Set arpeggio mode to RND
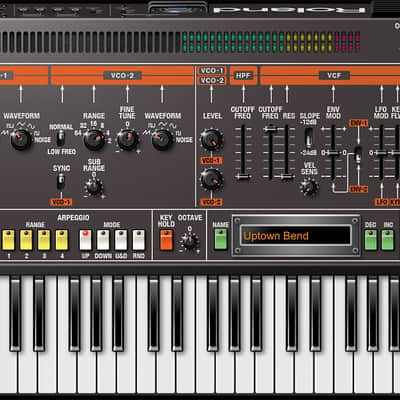Viewport: 400px width, 400px height. [139, 240]
